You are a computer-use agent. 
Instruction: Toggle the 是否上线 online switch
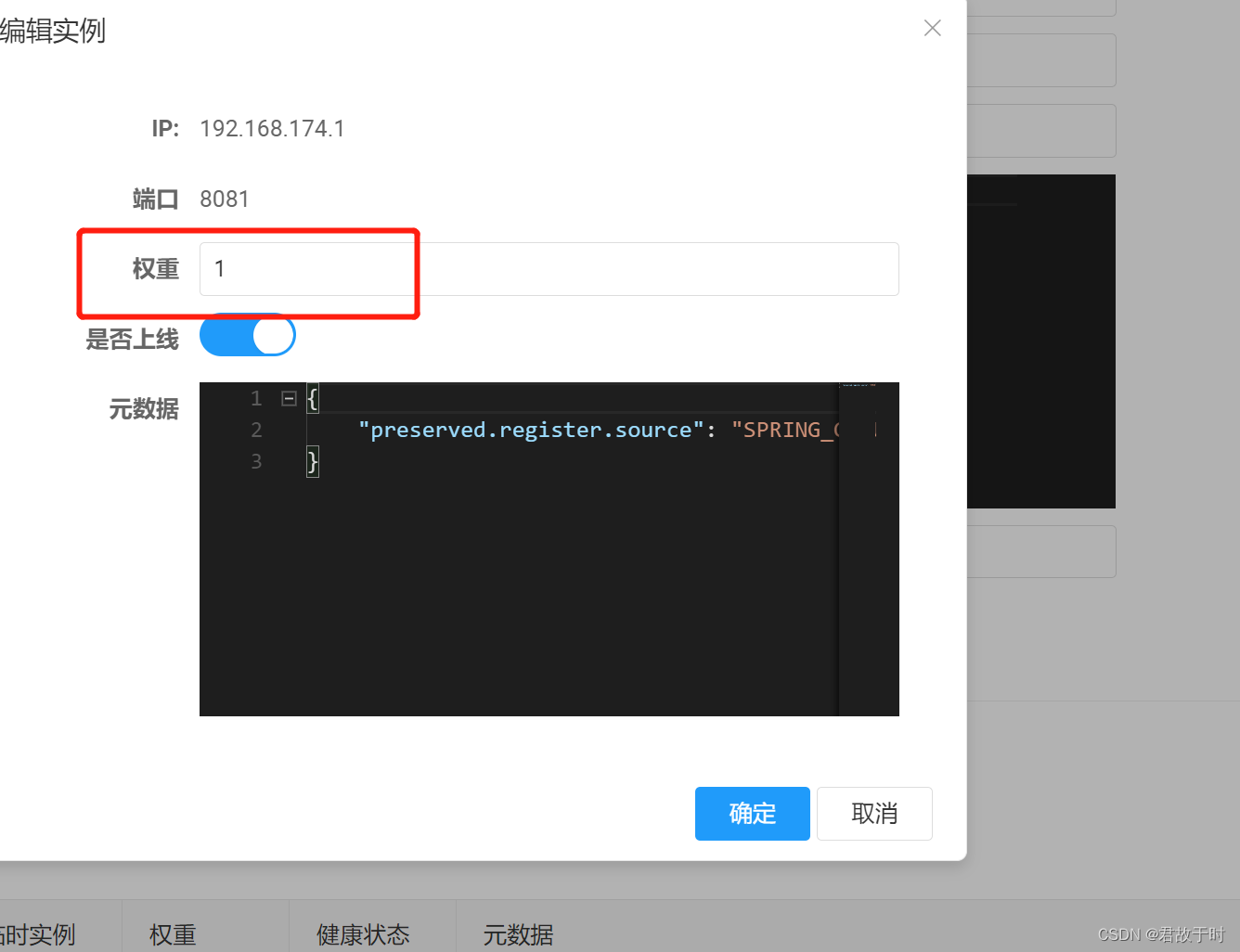(248, 336)
